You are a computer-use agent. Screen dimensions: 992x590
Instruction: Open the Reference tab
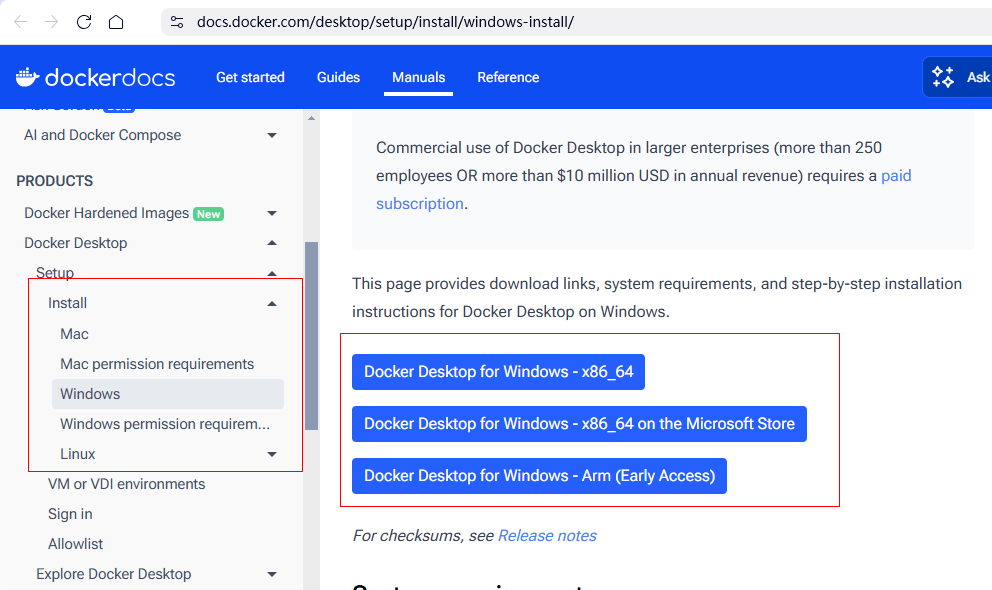[508, 77]
